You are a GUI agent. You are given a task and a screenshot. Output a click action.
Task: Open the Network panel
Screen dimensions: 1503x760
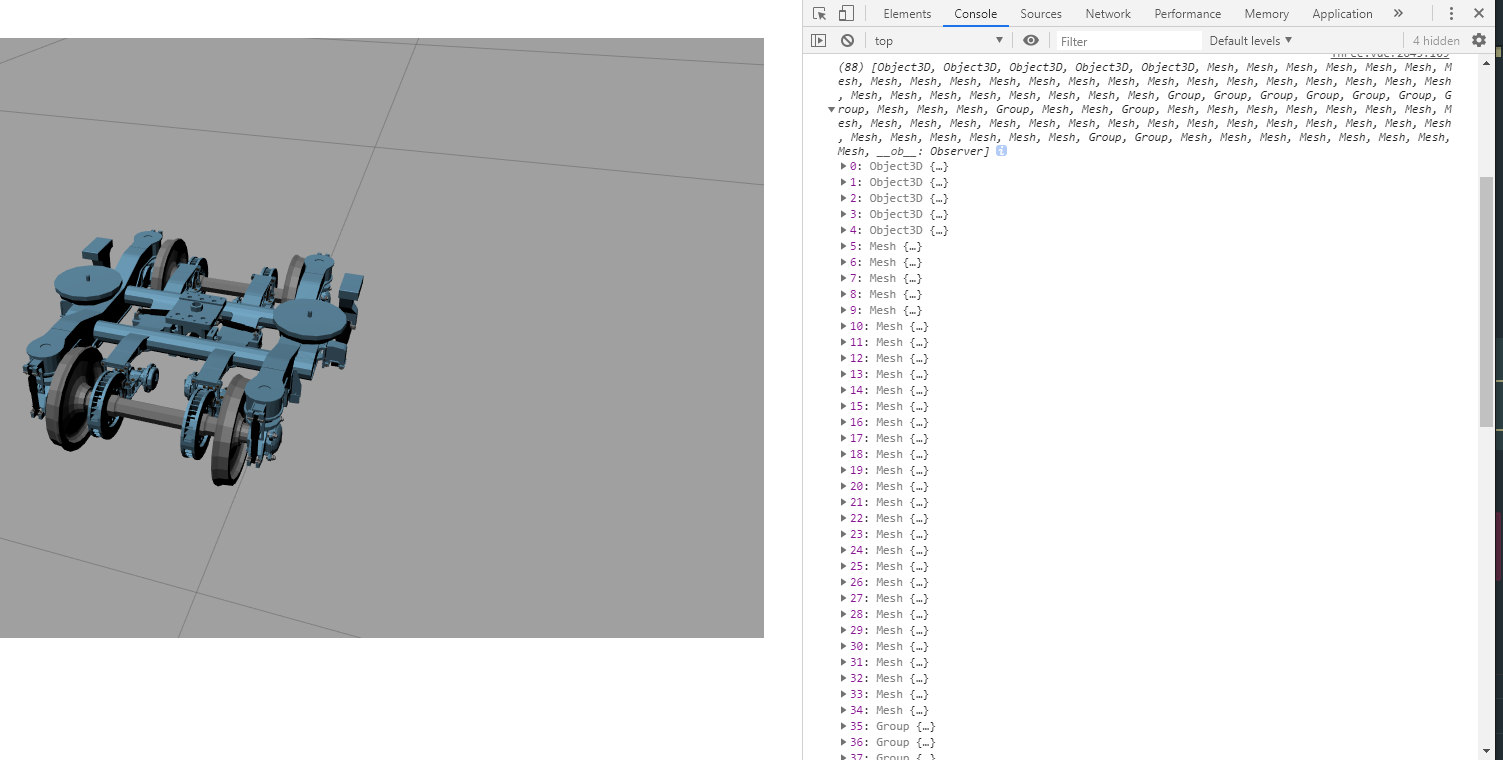click(1107, 13)
